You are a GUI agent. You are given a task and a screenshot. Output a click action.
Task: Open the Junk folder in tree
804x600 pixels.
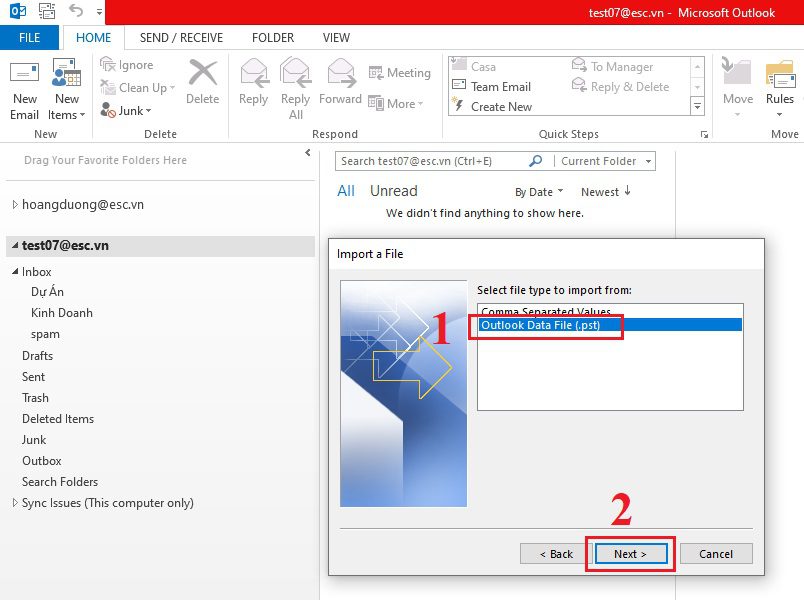tap(34, 439)
